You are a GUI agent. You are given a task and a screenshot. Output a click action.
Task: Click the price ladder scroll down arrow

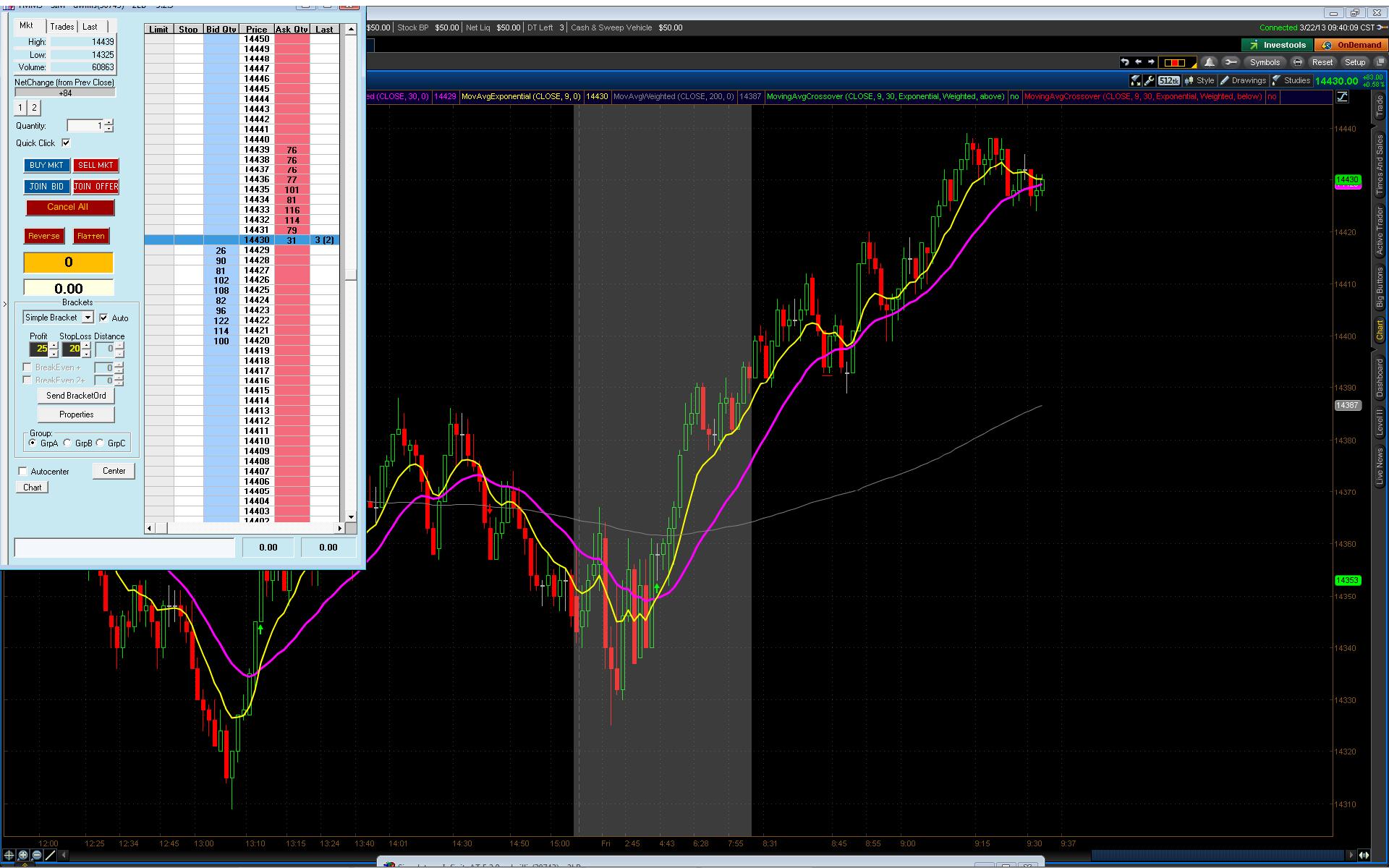pyautogui.click(x=351, y=516)
